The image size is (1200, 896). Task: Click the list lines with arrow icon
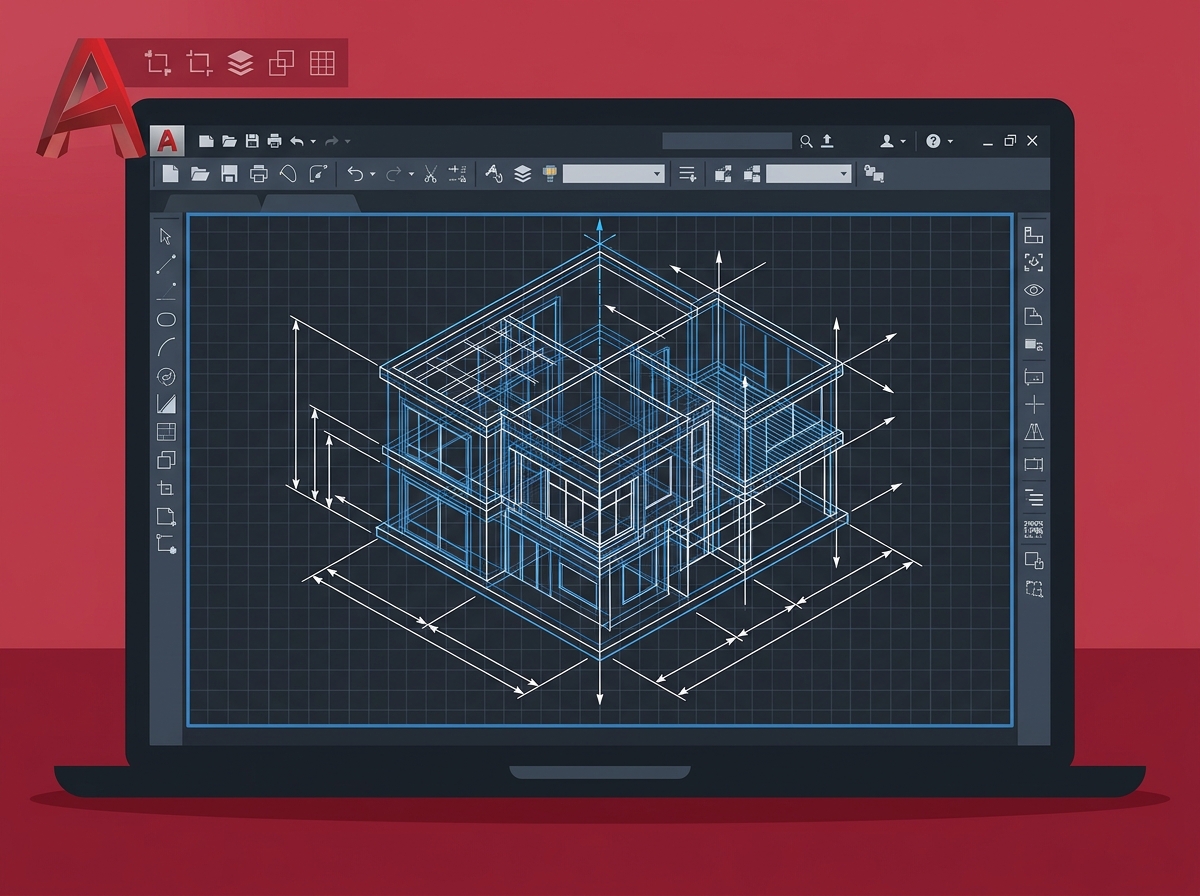687,174
